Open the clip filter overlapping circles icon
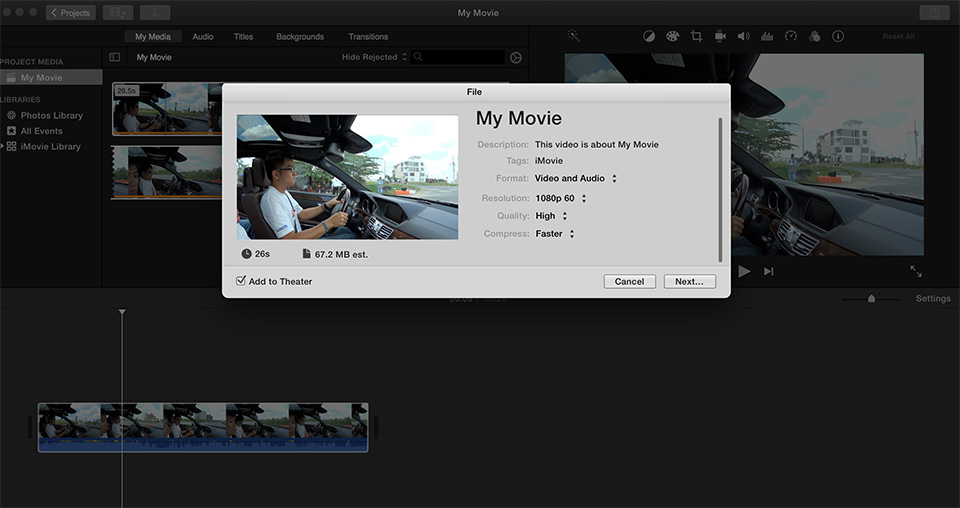 tap(814, 36)
